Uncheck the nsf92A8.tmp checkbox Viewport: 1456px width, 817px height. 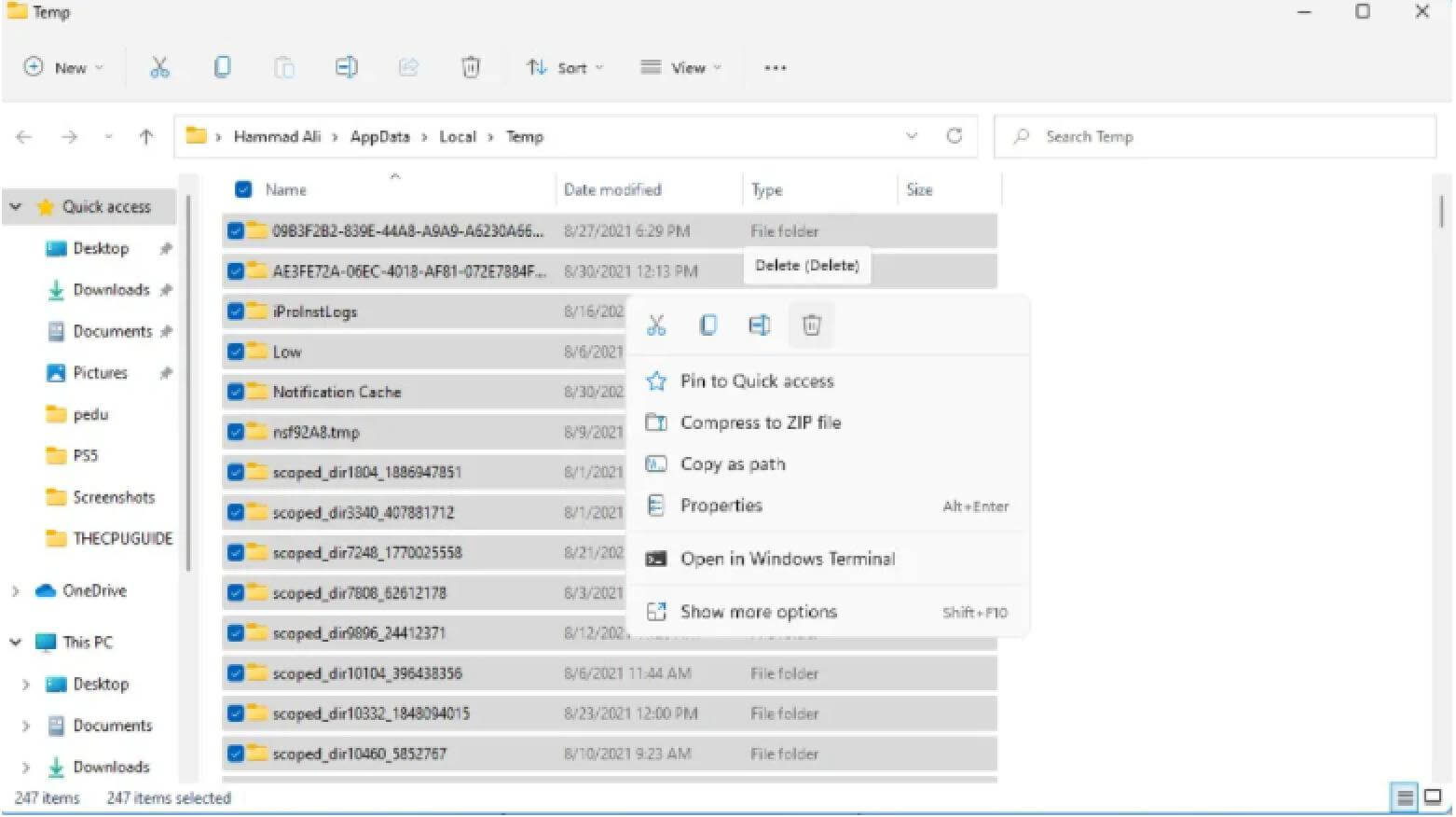point(236,432)
